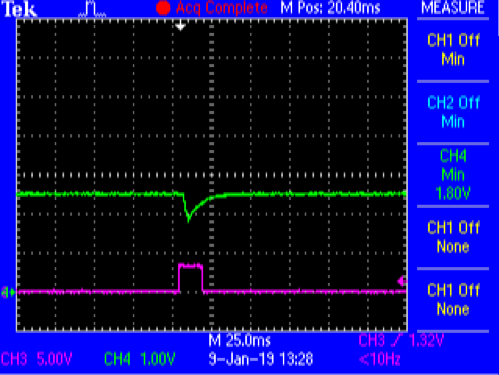Click the "CH4 1.00V" scale readout
499x375 pixels.
pos(140,359)
